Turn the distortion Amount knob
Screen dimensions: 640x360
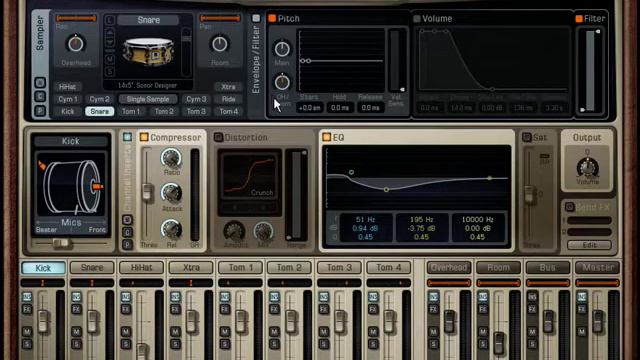pyautogui.click(x=234, y=231)
